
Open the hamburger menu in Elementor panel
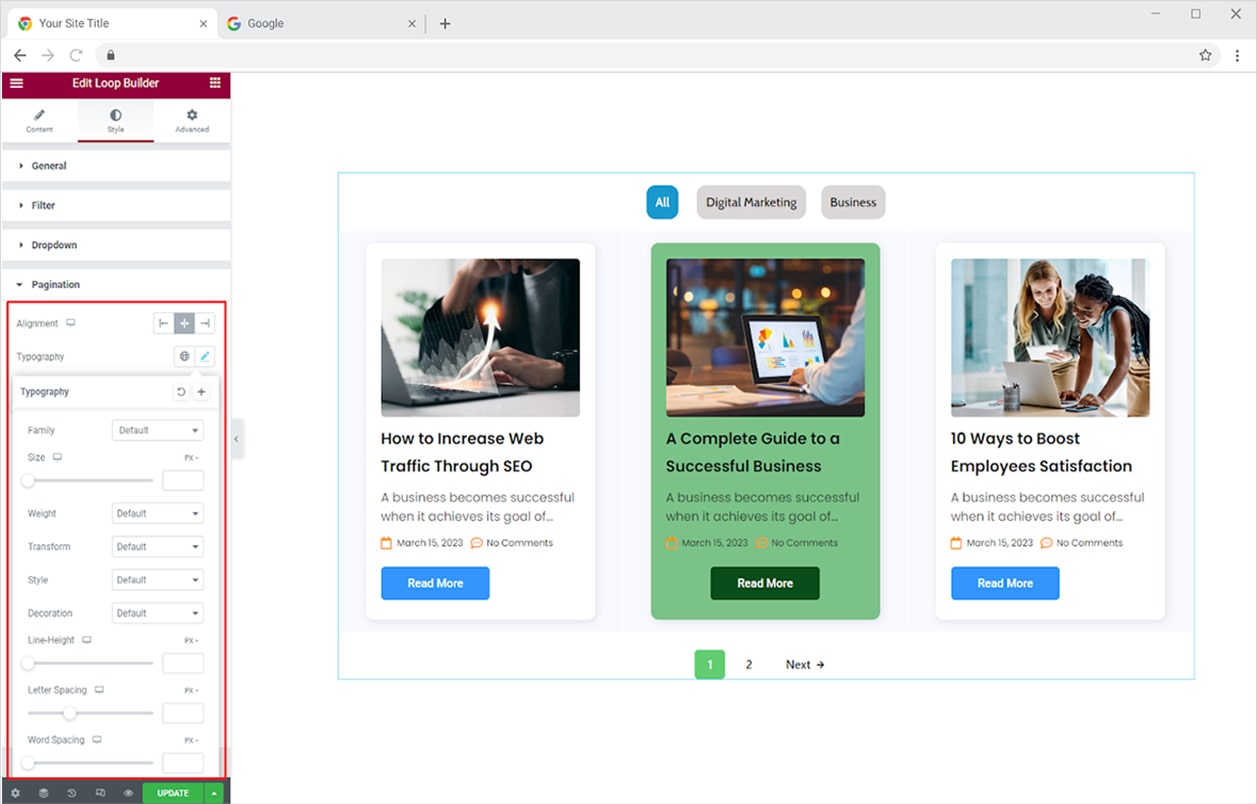point(16,83)
